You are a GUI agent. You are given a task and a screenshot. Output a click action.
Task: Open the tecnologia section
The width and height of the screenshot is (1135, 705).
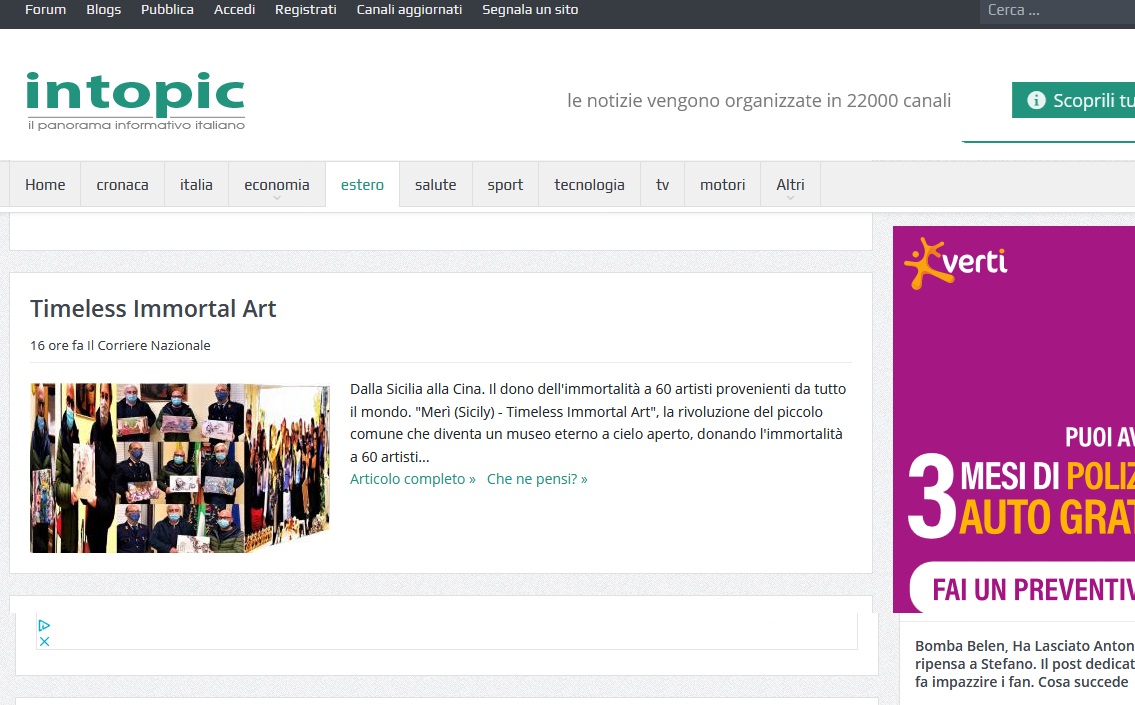tap(589, 185)
